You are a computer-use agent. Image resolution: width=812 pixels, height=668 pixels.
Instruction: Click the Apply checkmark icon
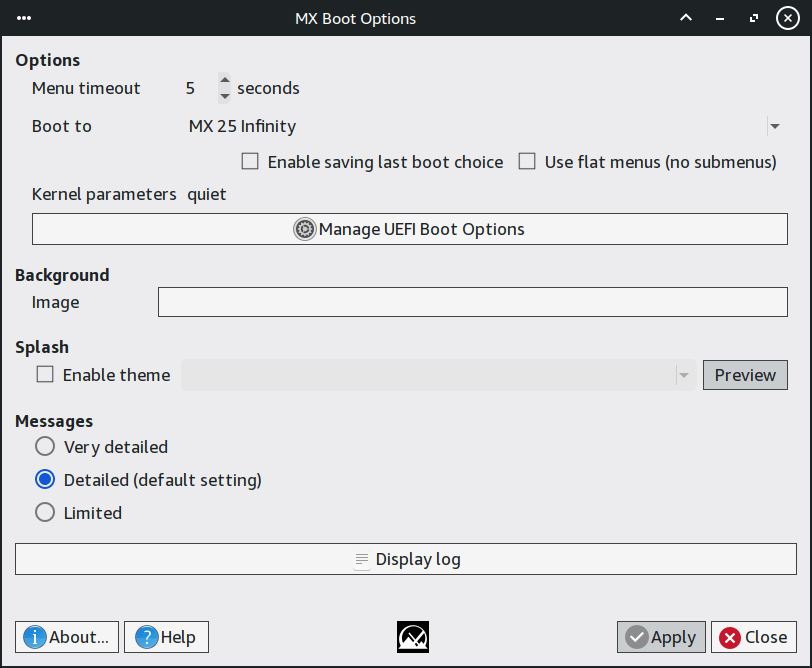[636, 637]
